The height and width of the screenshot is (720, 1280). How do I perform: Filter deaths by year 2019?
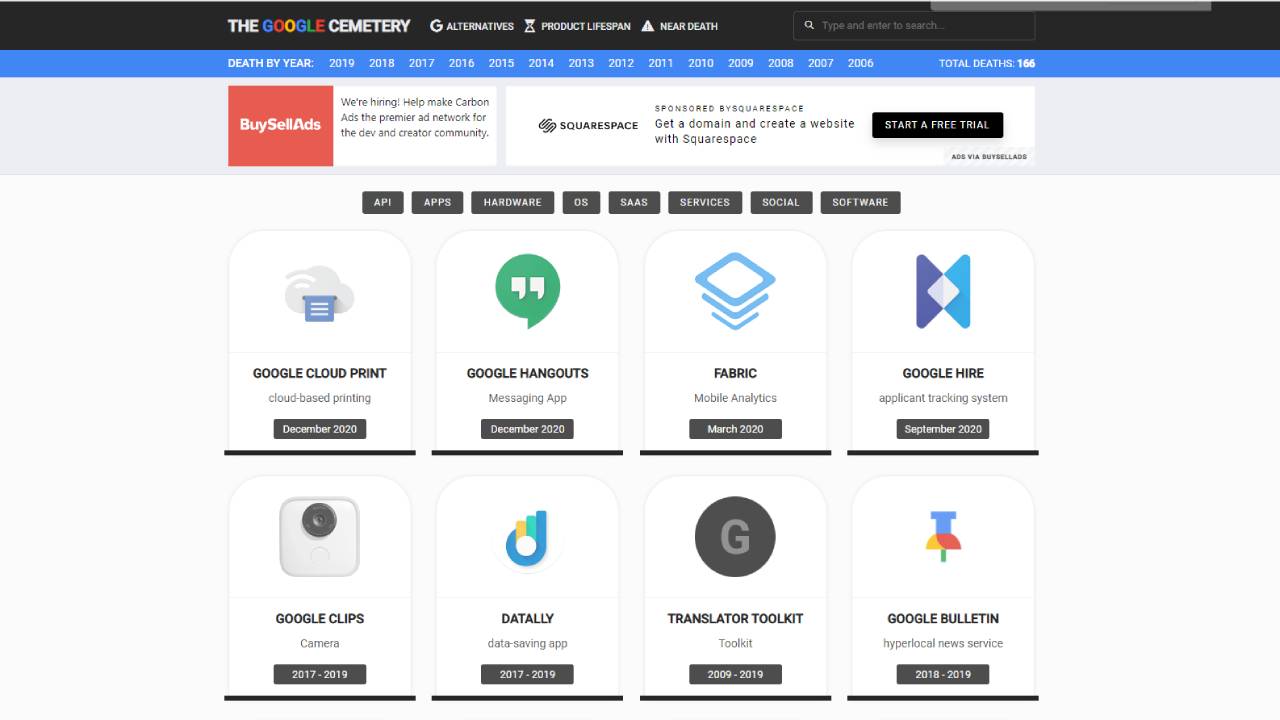342,63
